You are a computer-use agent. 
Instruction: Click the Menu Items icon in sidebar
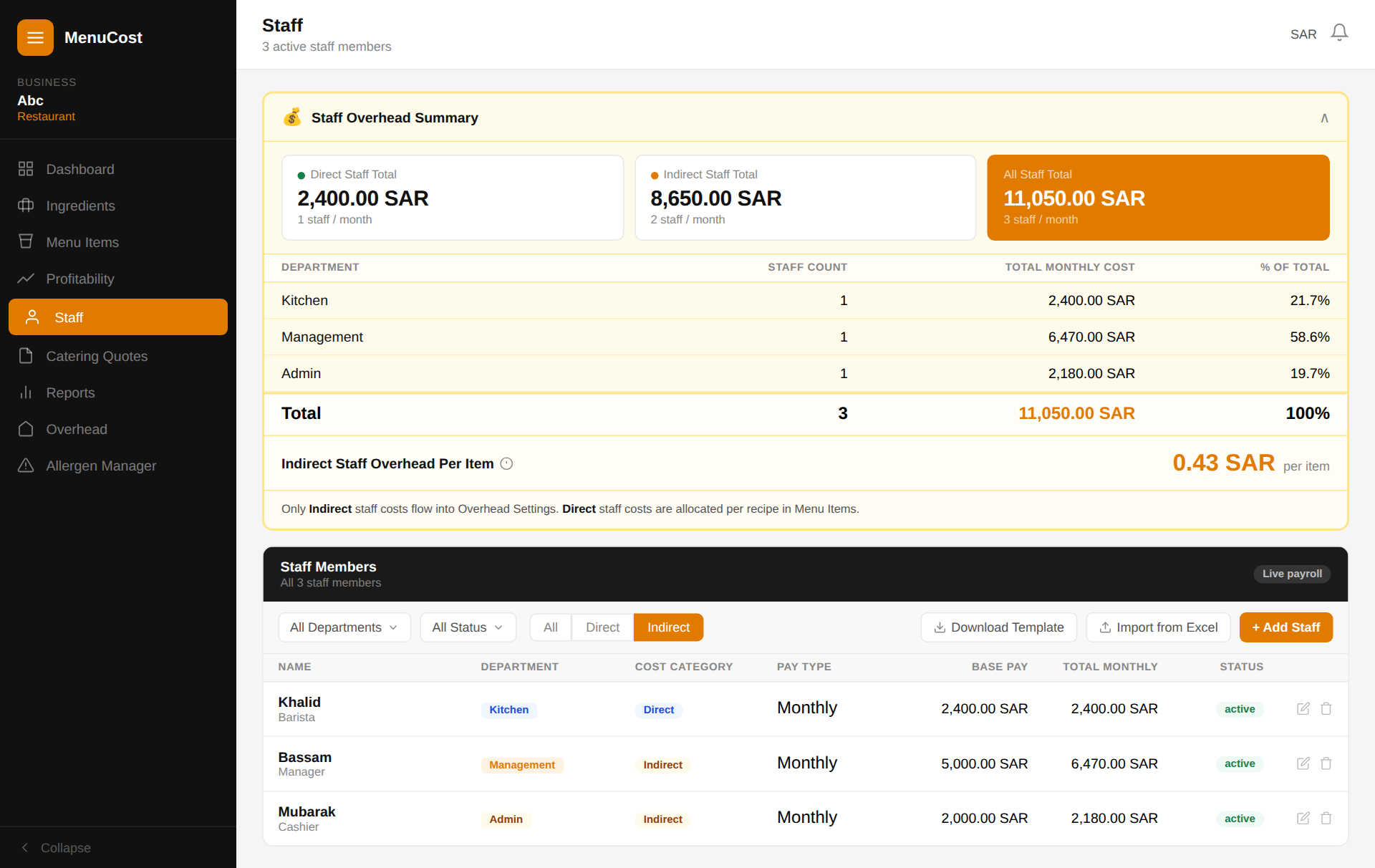point(26,242)
